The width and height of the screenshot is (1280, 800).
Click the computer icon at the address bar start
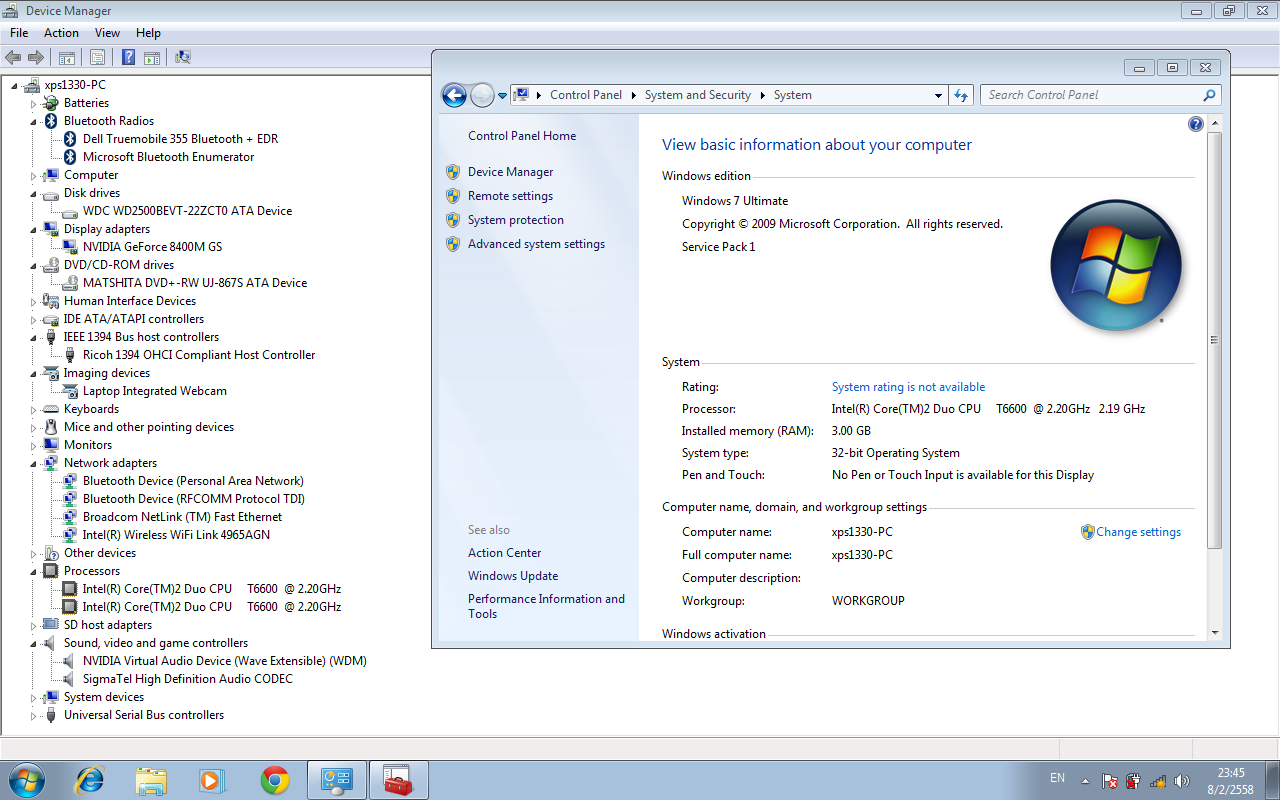pyautogui.click(x=520, y=95)
